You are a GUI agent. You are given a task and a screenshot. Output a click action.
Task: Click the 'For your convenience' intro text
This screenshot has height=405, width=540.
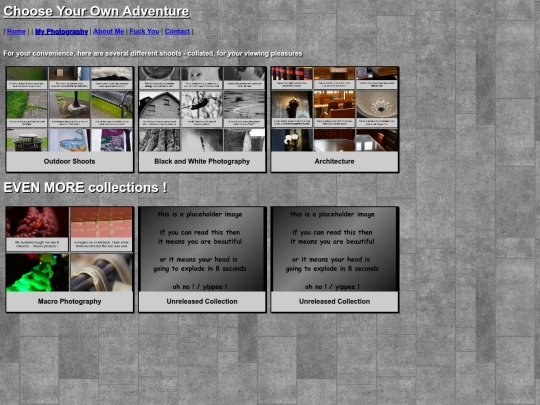tap(153, 53)
